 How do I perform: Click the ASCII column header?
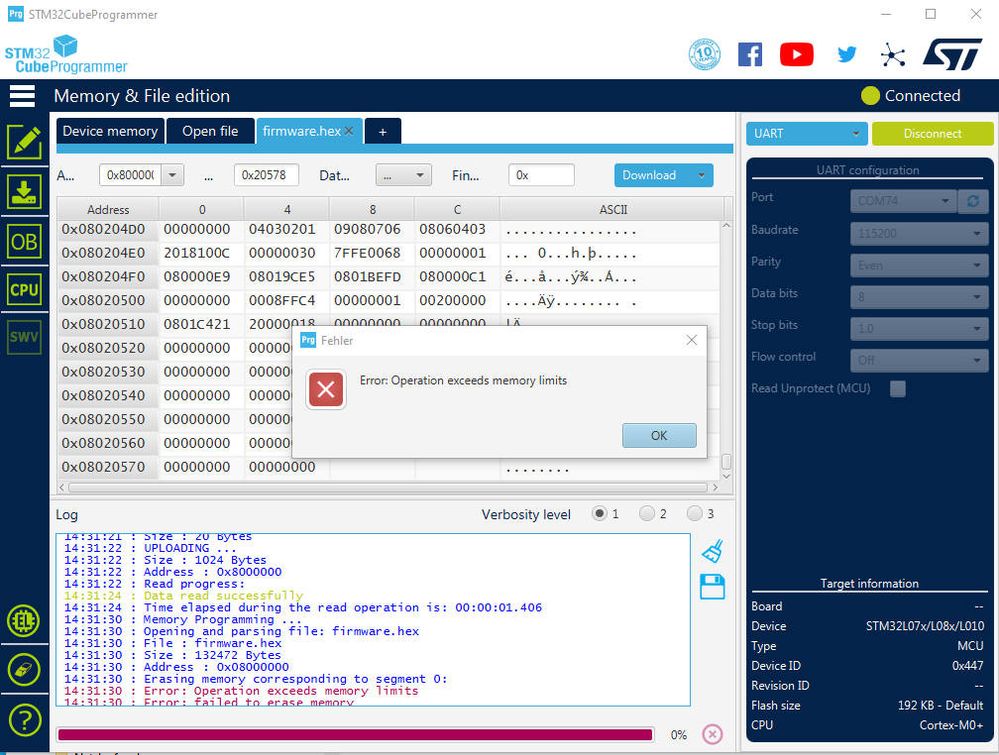(x=613, y=210)
